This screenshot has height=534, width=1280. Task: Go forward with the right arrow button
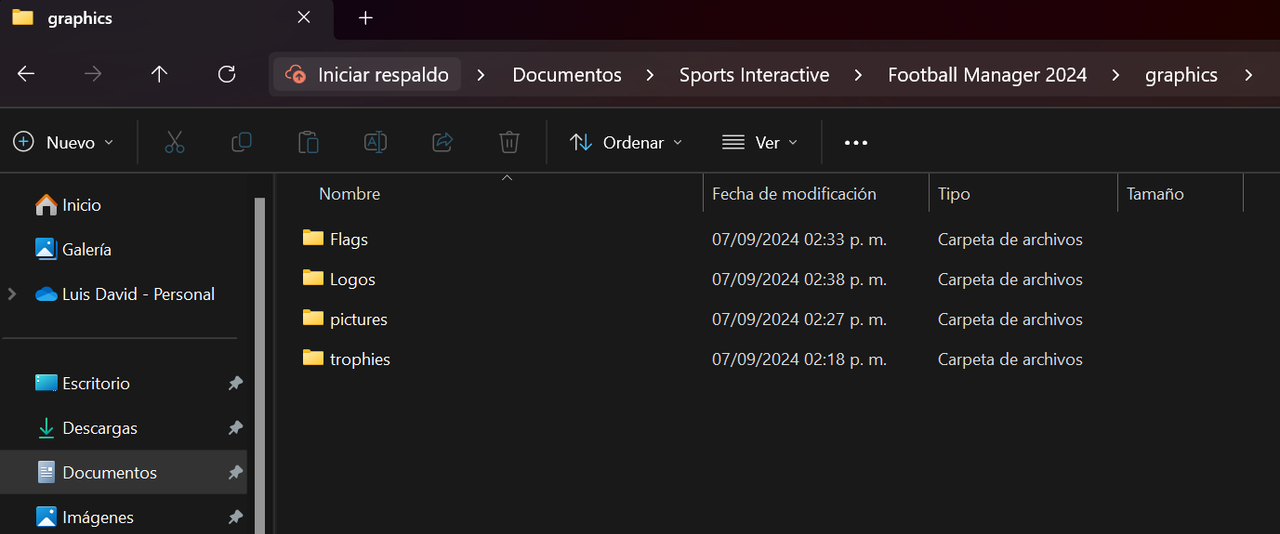[x=93, y=74]
